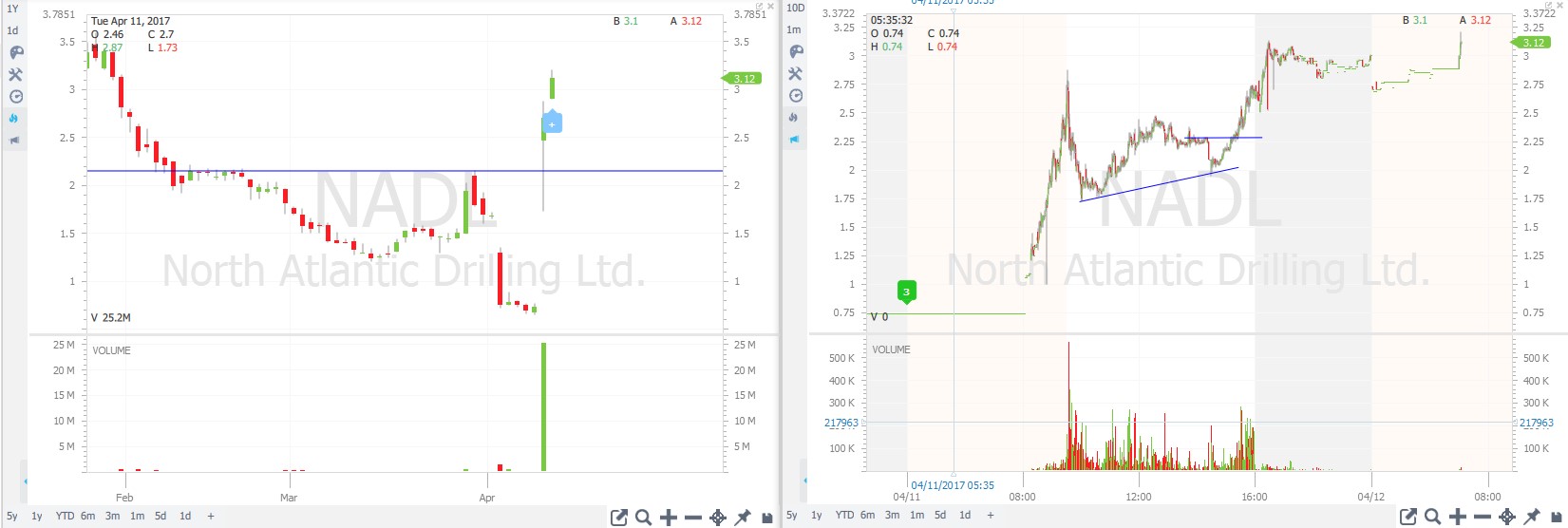Zoom out on the right chart
Screen dimensions: 1568x528
(x=1483, y=518)
